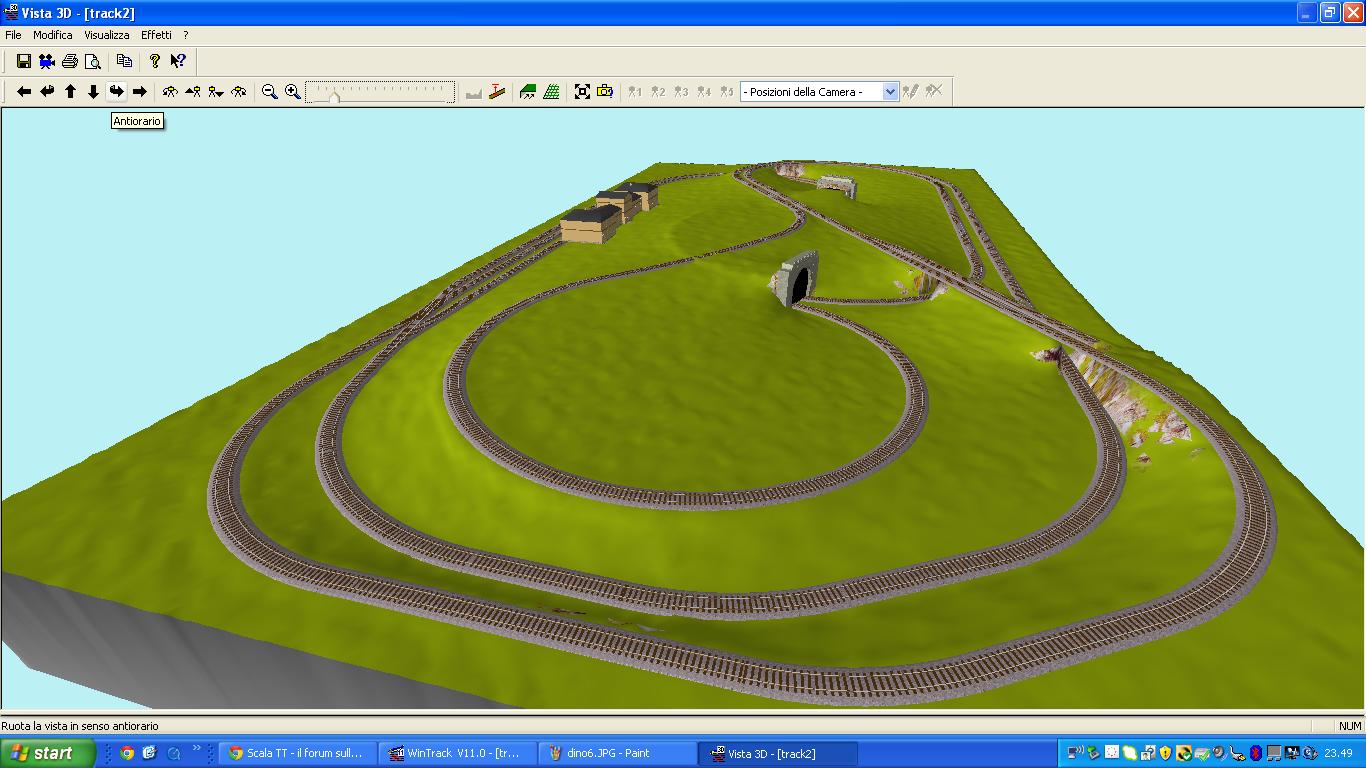Viewport: 1366px width, 768px height.
Task: Move view down with down arrow
Action: click(x=93, y=92)
